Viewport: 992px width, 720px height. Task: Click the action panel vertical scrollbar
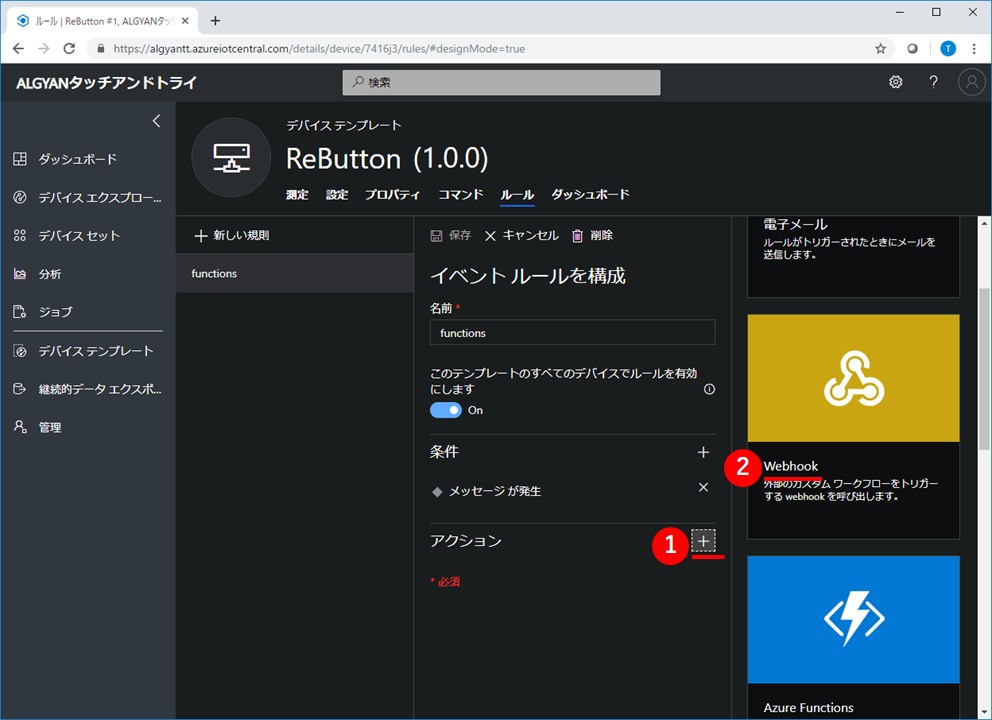[984, 368]
